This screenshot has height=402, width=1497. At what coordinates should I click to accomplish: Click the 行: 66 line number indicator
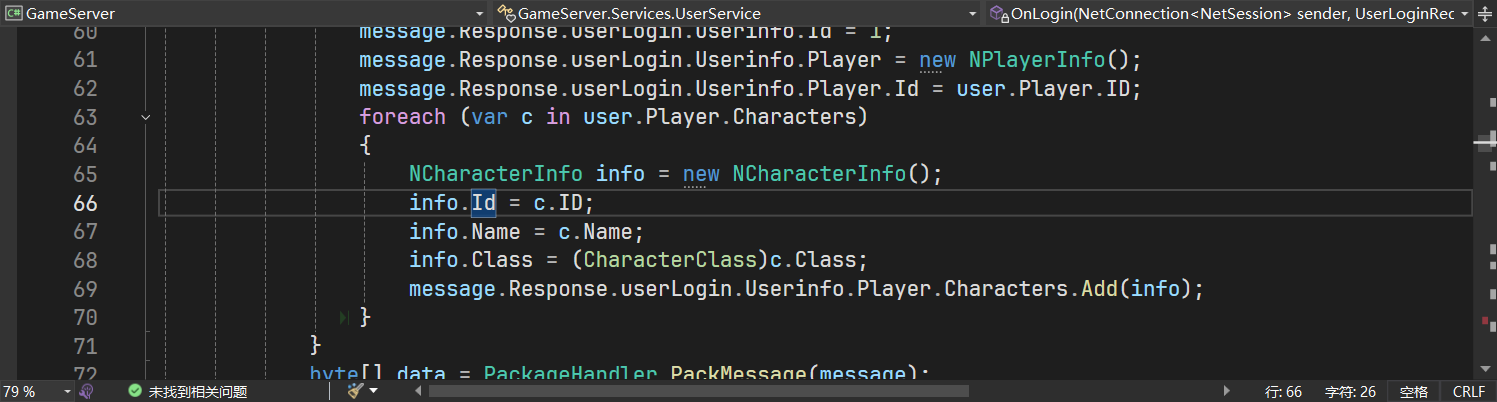tap(1283, 391)
